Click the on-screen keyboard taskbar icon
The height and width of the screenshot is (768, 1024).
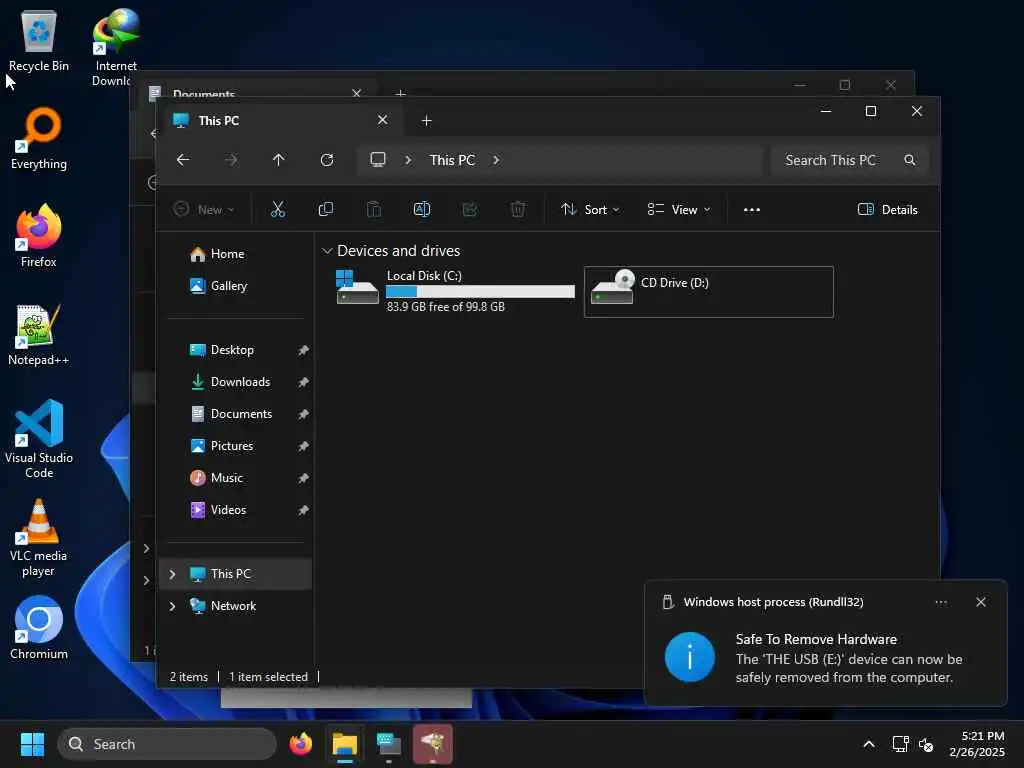click(389, 744)
